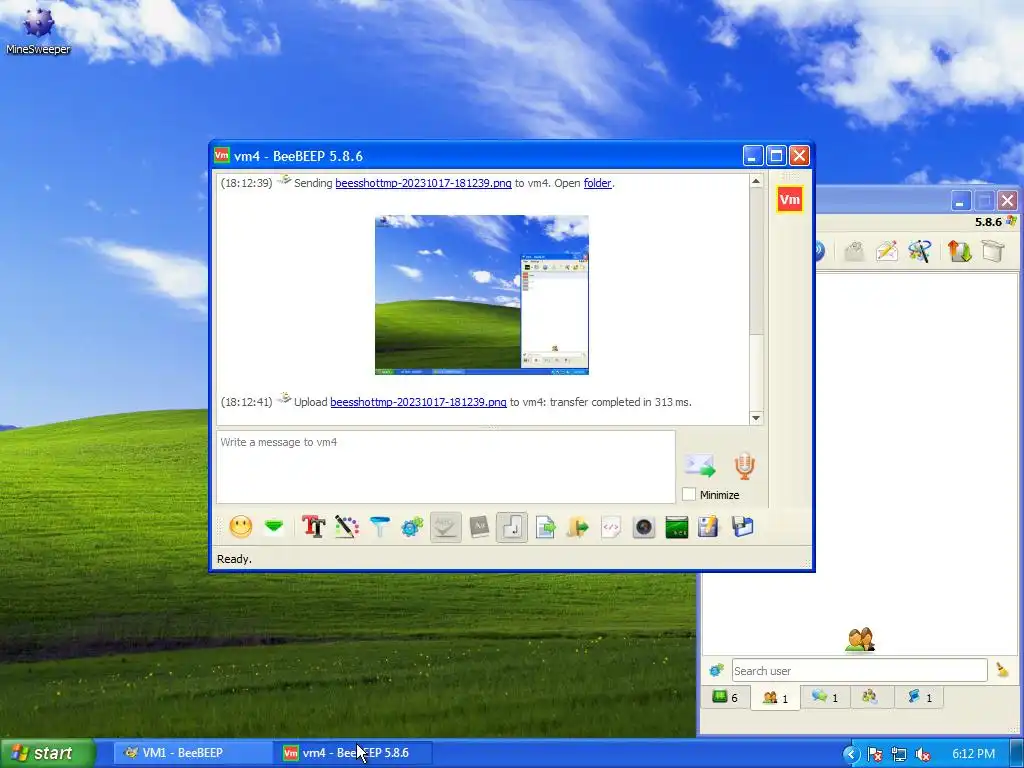
Task: Open chat settings blue gear icon in toolbar
Action: (x=412, y=526)
